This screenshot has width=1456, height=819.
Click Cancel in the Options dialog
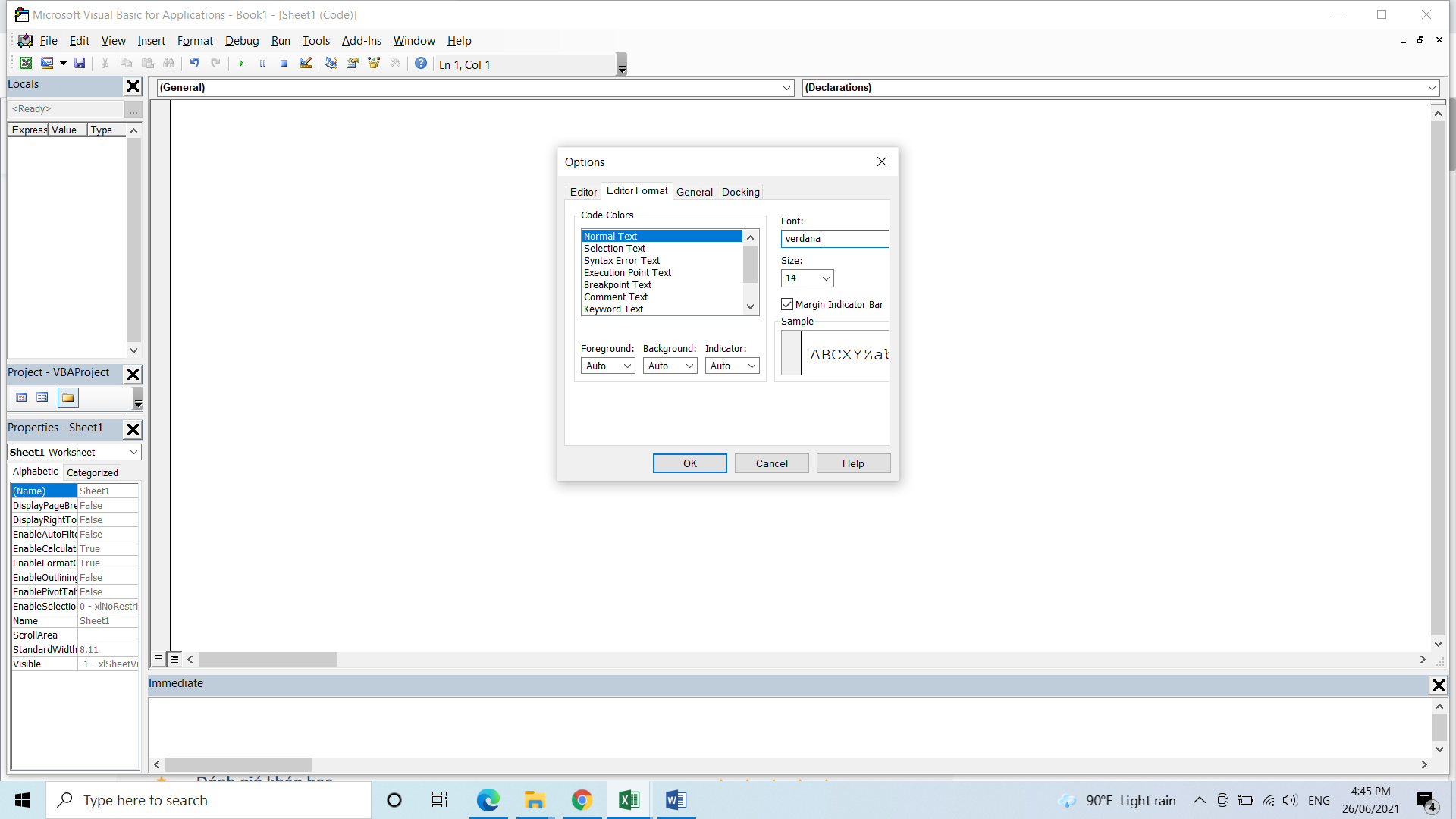pyautogui.click(x=772, y=463)
